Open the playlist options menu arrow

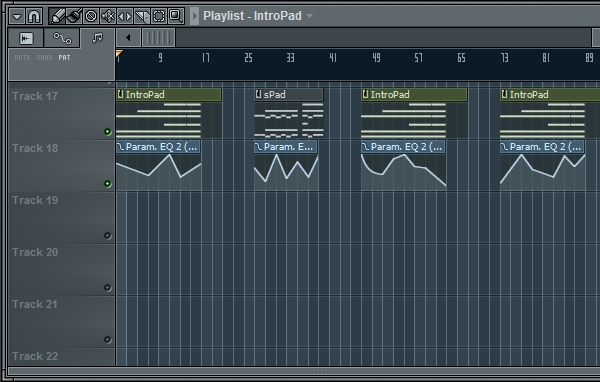tap(17, 16)
